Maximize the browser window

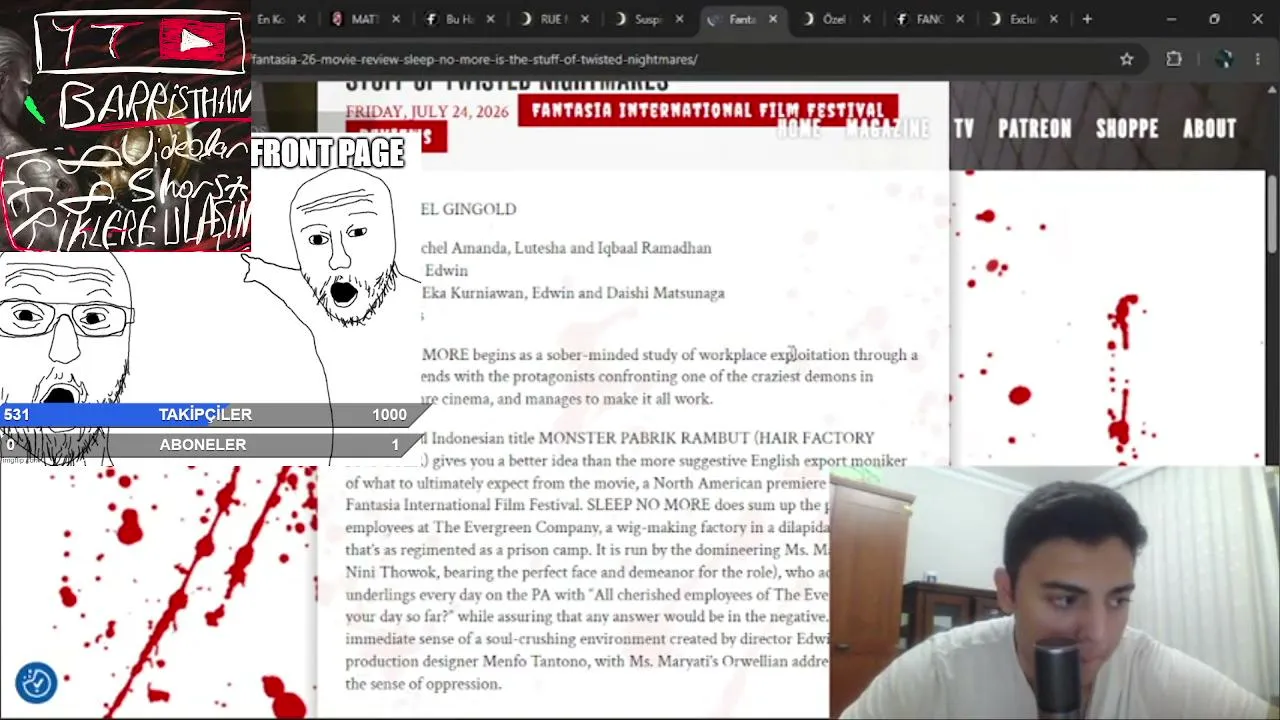[x=1214, y=19]
